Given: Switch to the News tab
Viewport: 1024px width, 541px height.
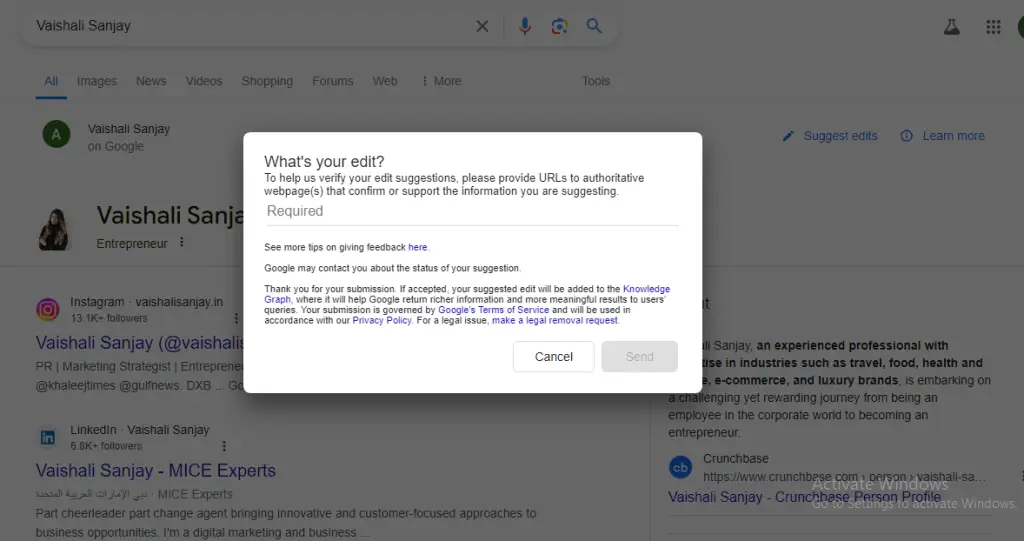Looking at the screenshot, I should tap(151, 81).
